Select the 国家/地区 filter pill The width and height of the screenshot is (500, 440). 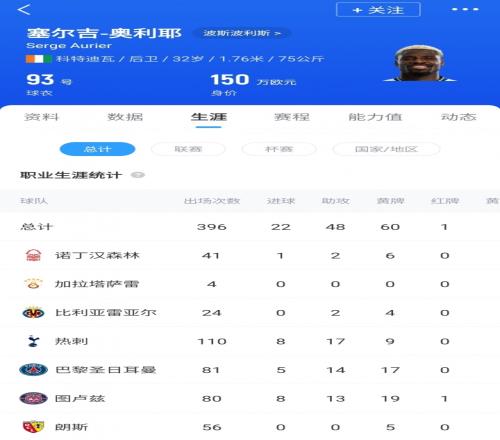click(386, 149)
